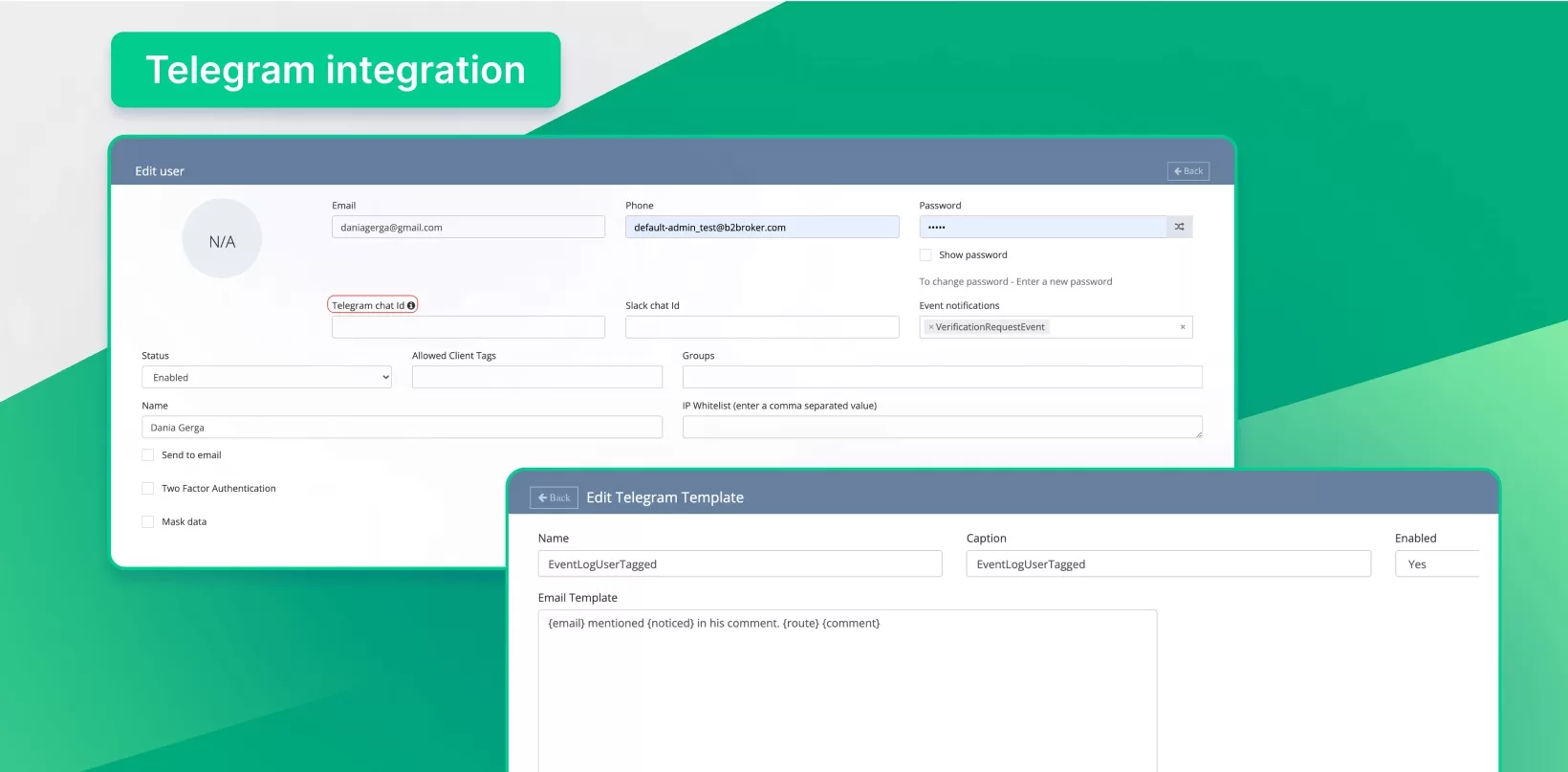1568x772 pixels.
Task: Click the info icon beside Telegram chat Id
Action: tap(411, 306)
